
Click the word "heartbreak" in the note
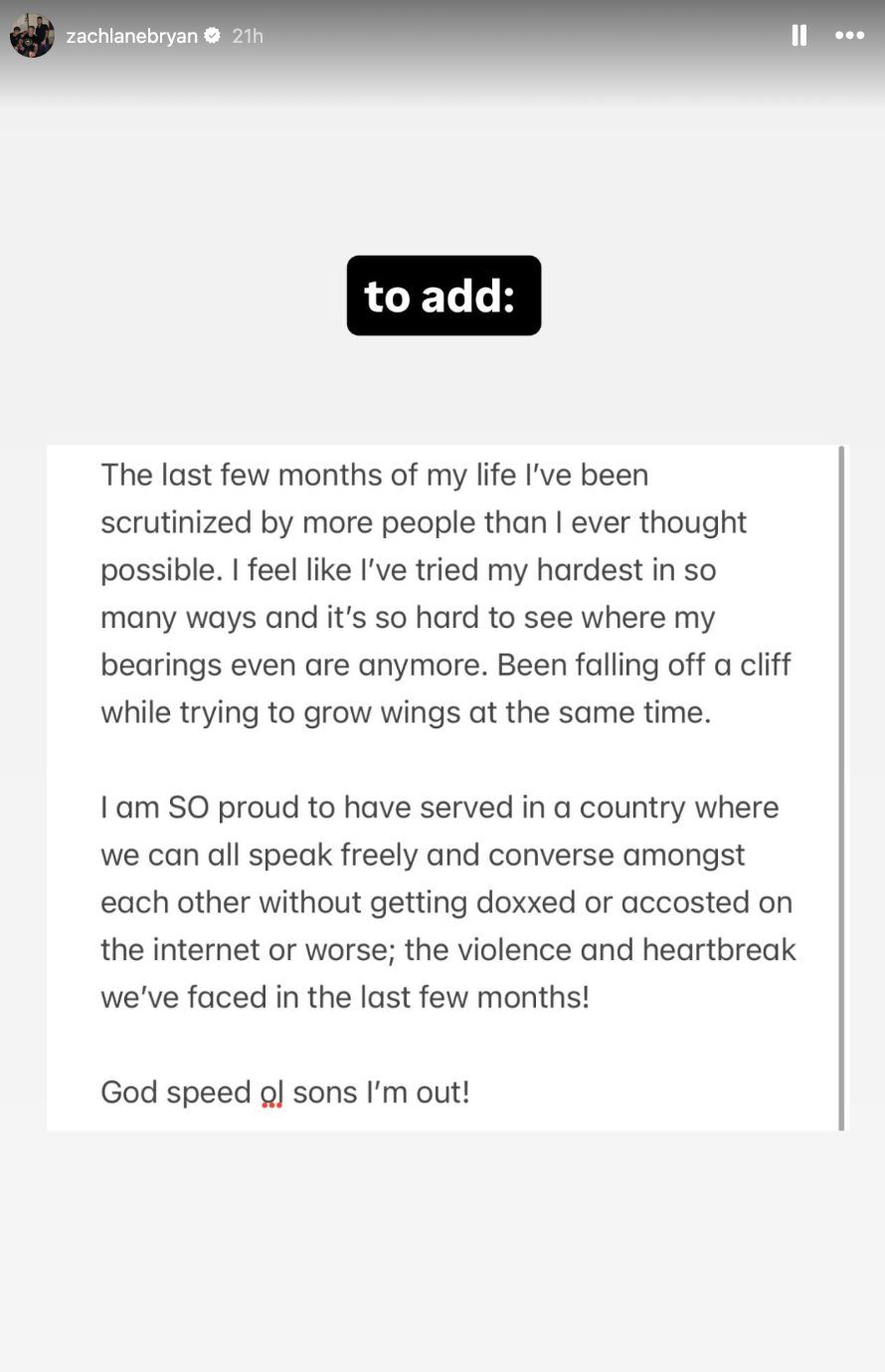[719, 949]
